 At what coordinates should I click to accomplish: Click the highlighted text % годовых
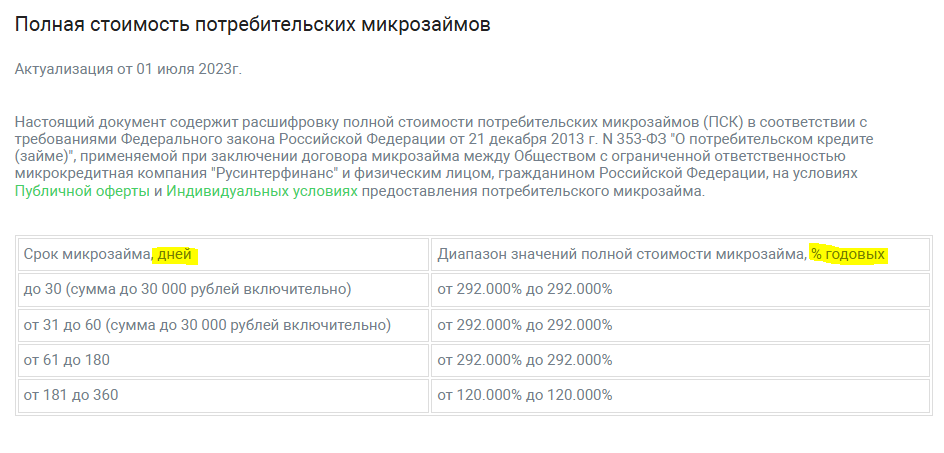(x=849, y=255)
